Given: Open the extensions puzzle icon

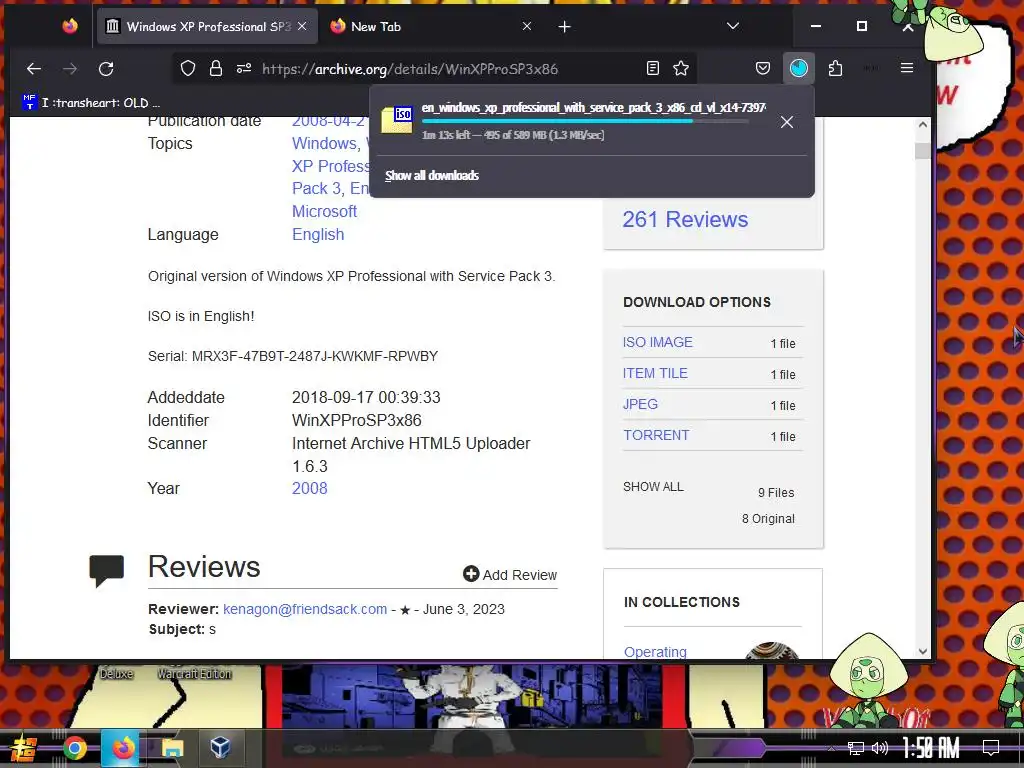Looking at the screenshot, I should pos(835,68).
